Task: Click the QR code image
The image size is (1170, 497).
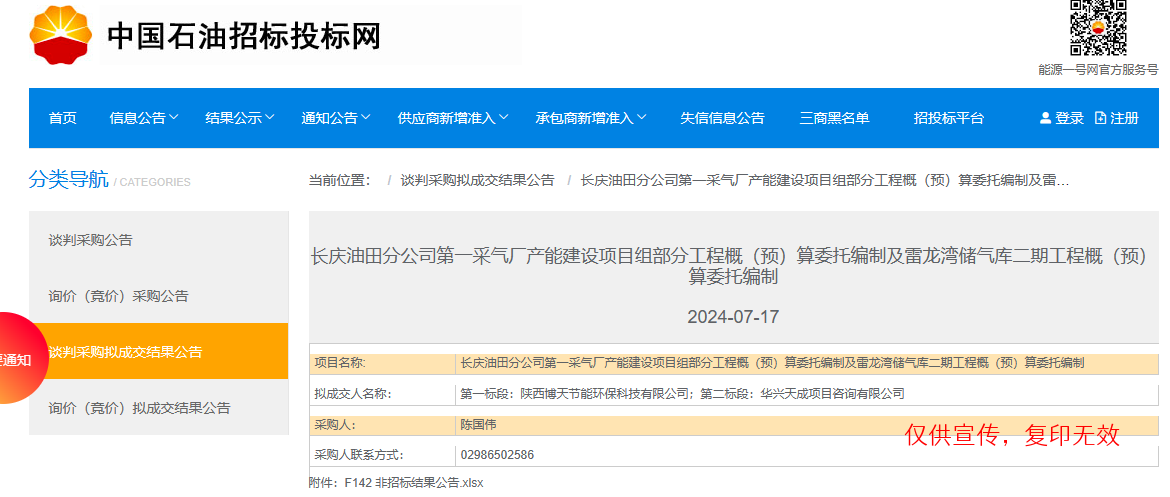Action: coord(1098,28)
